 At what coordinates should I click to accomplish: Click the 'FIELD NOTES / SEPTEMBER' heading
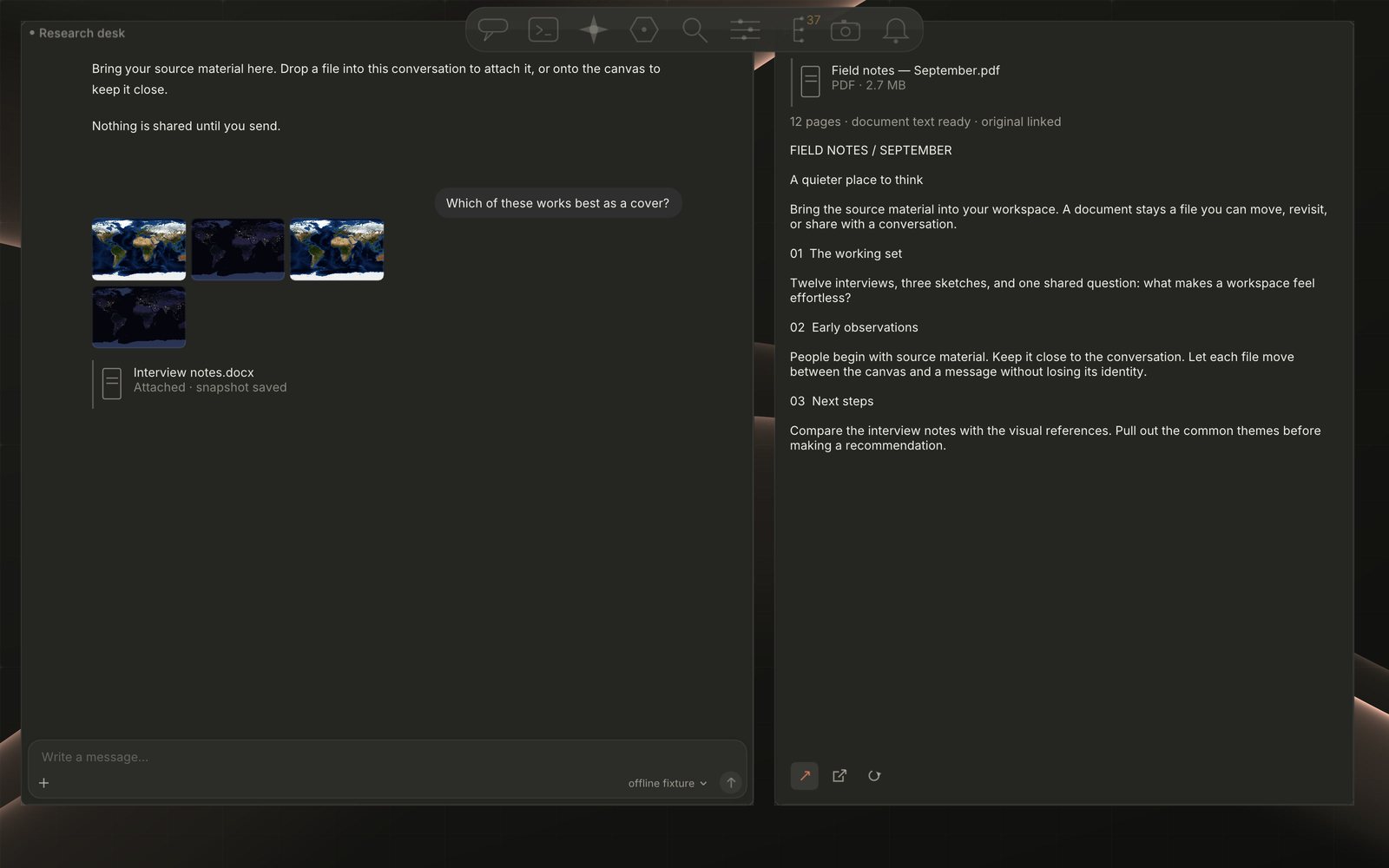871,150
